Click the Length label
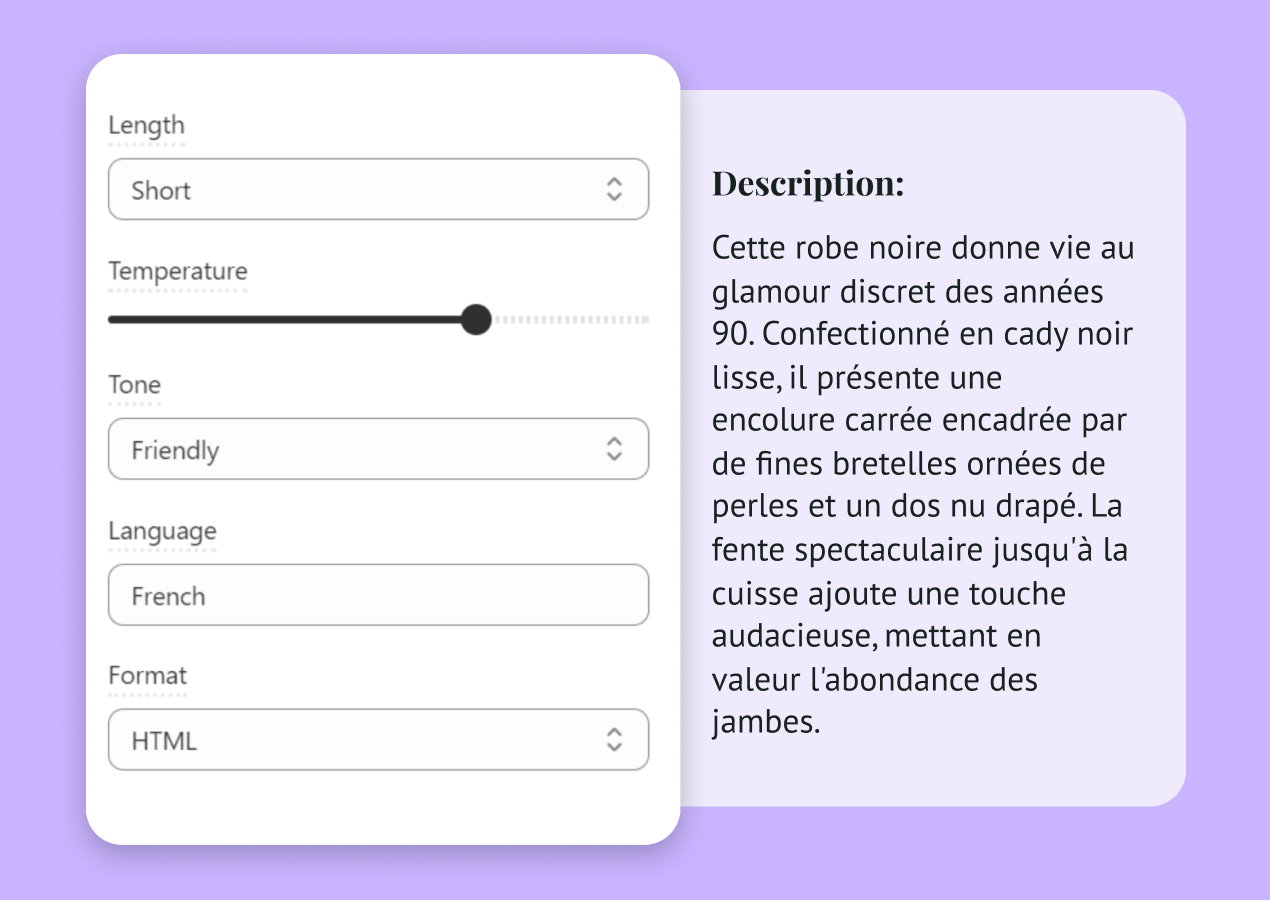 [146, 125]
